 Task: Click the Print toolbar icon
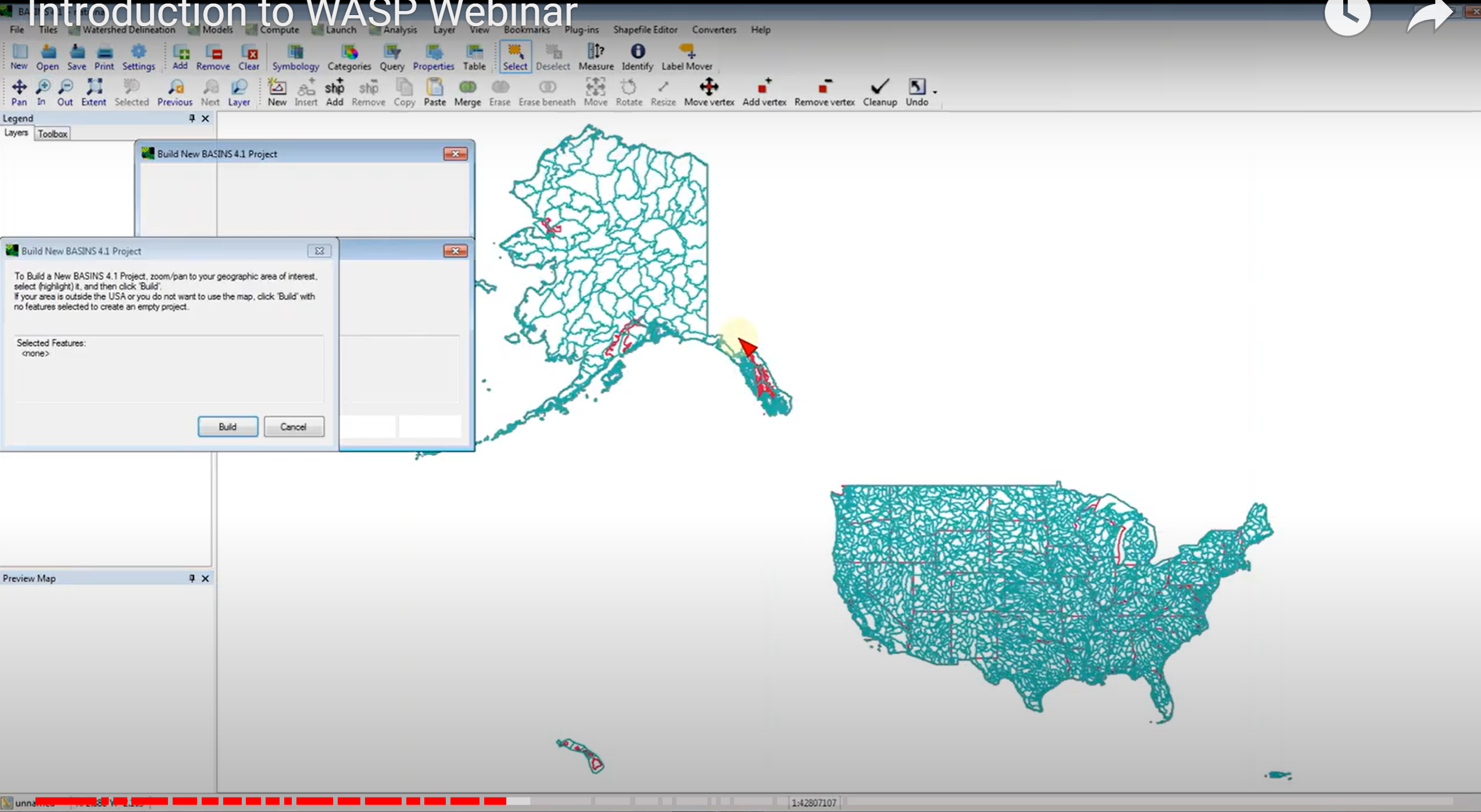coord(104,57)
